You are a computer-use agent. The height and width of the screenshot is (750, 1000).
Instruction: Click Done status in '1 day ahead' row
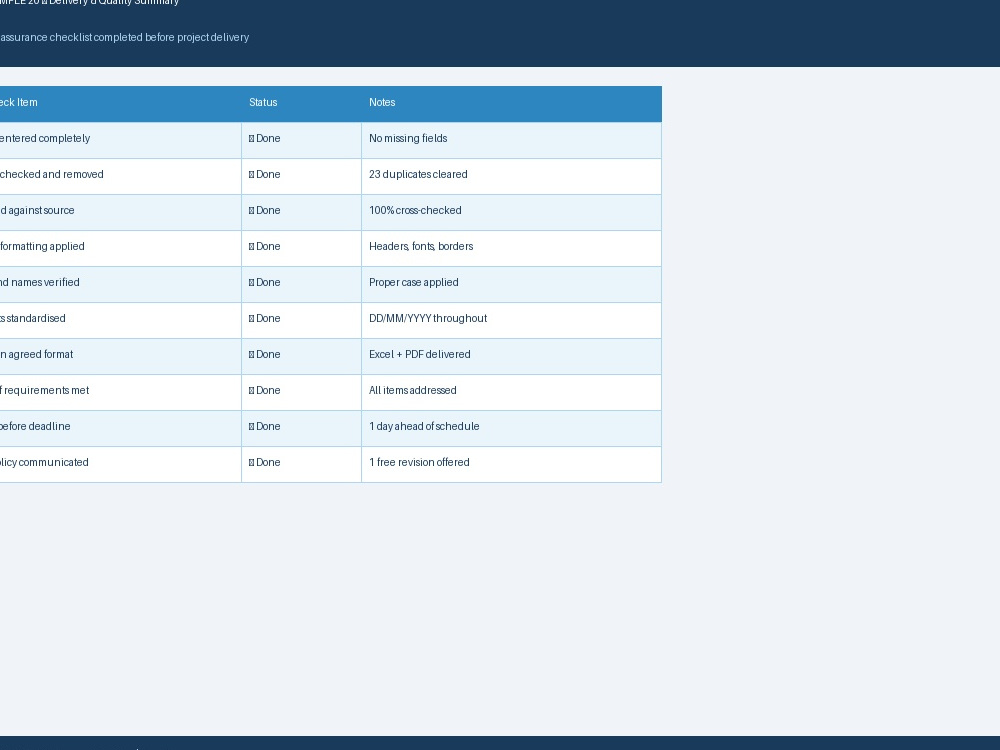click(x=301, y=428)
